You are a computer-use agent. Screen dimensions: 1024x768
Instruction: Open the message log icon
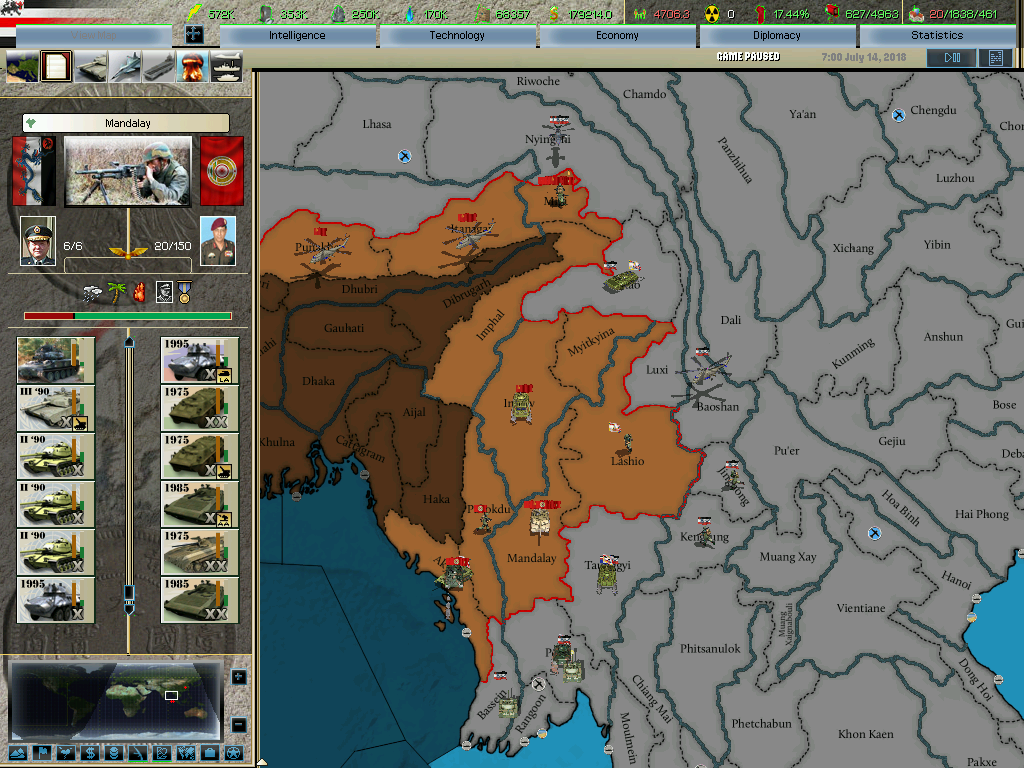coord(994,58)
